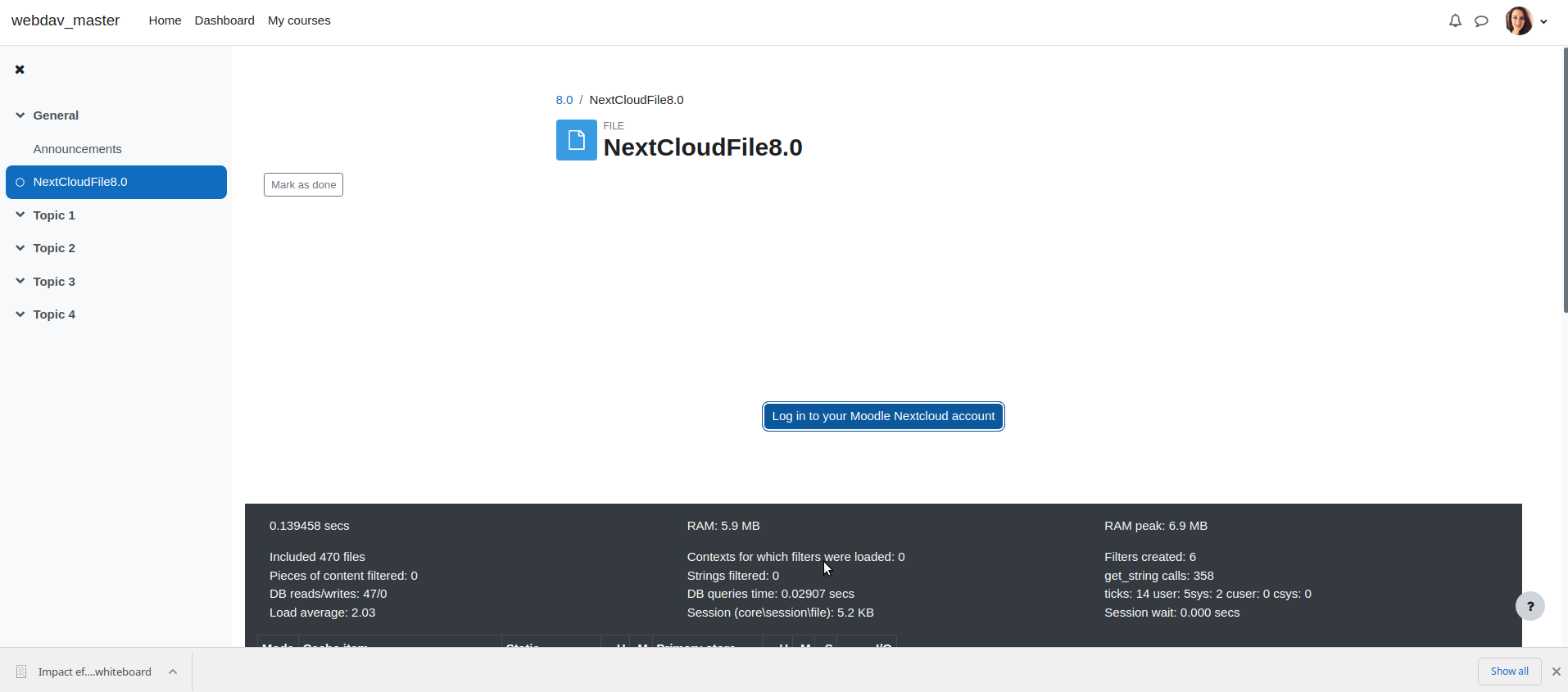Open the help question-mark button
1568x692 pixels.
pos(1529,606)
